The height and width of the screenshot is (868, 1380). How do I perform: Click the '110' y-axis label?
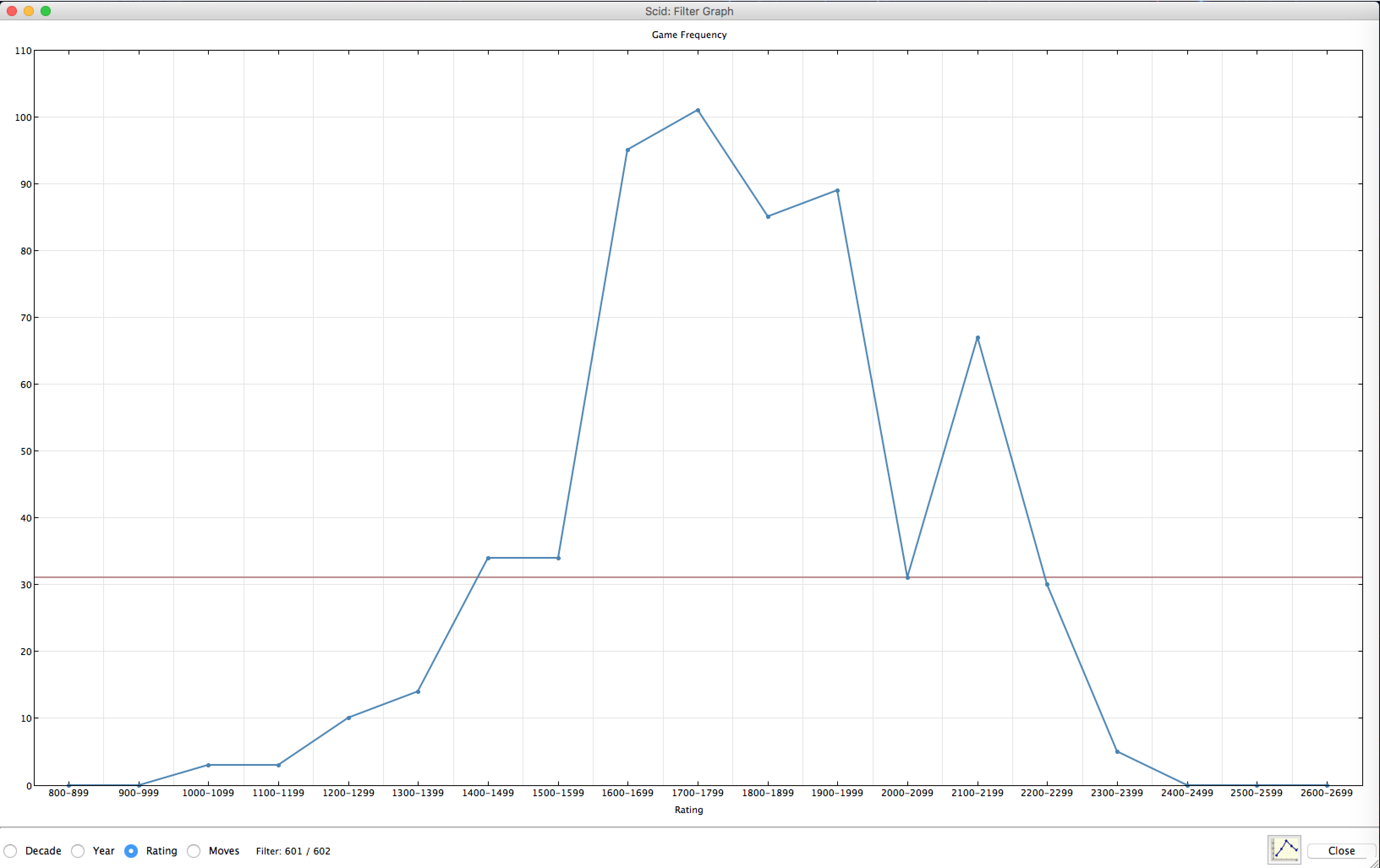[x=23, y=51]
